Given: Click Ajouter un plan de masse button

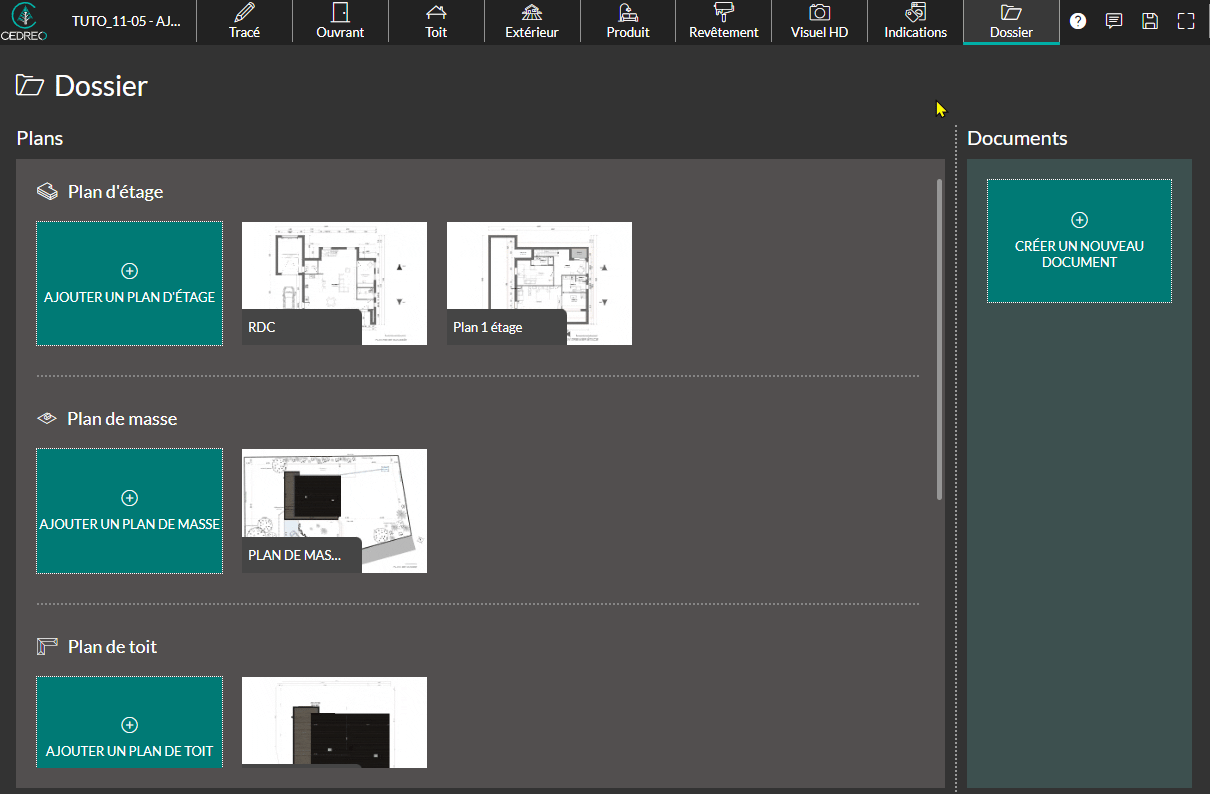Looking at the screenshot, I should (x=130, y=511).
